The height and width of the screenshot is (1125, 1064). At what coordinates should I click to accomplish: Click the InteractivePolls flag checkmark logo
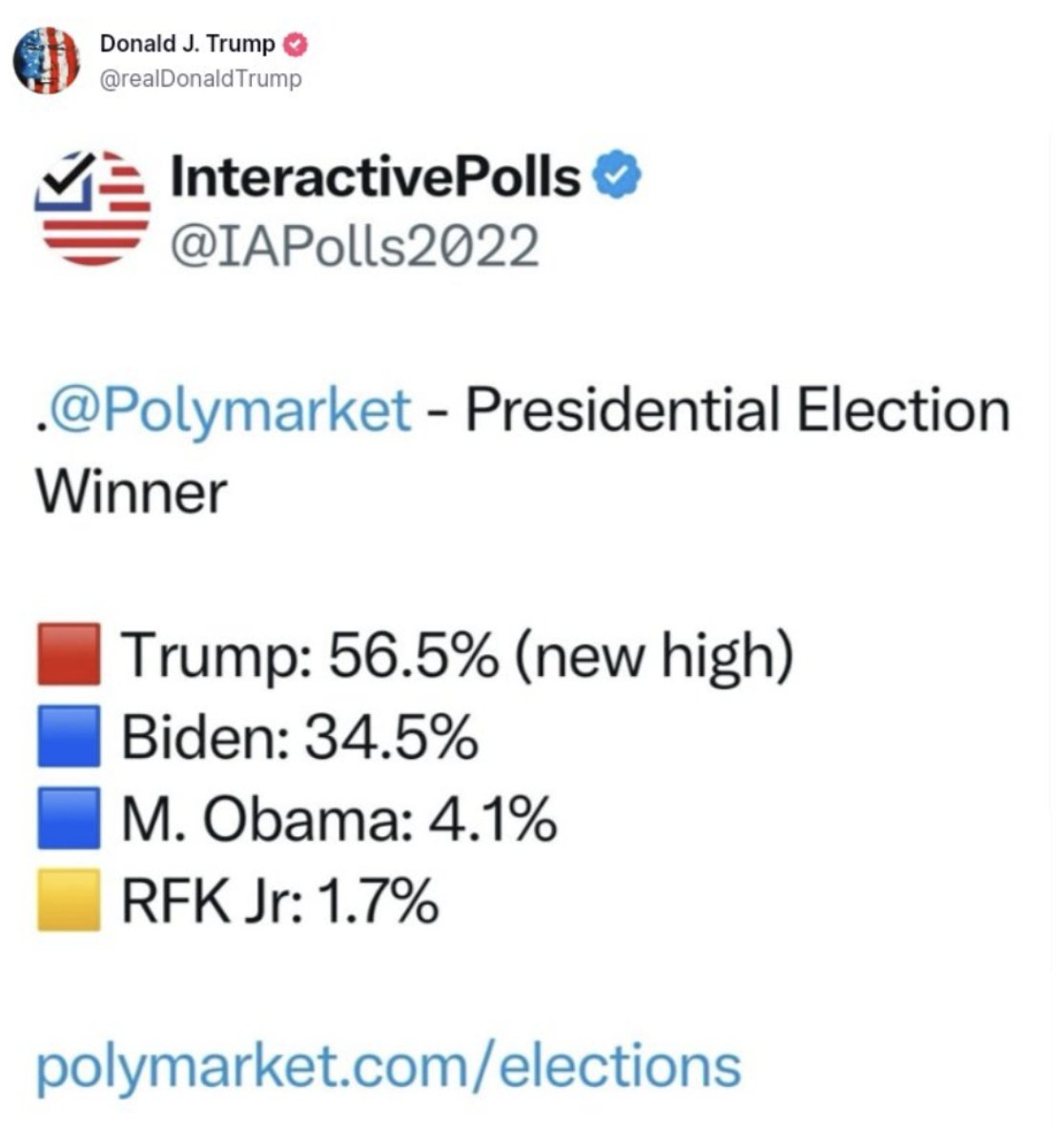(x=92, y=208)
